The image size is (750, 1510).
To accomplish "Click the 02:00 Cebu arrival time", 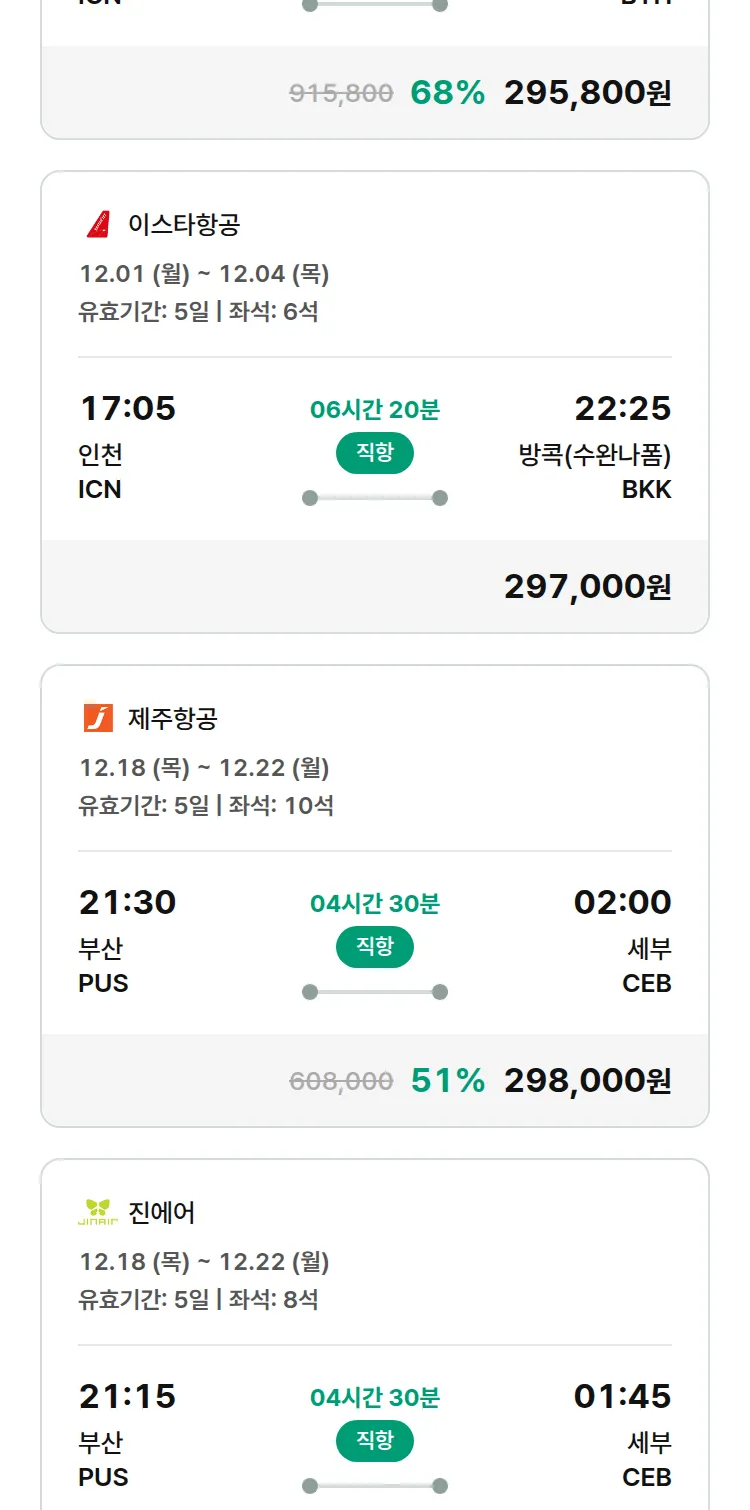I will (x=622, y=902).
